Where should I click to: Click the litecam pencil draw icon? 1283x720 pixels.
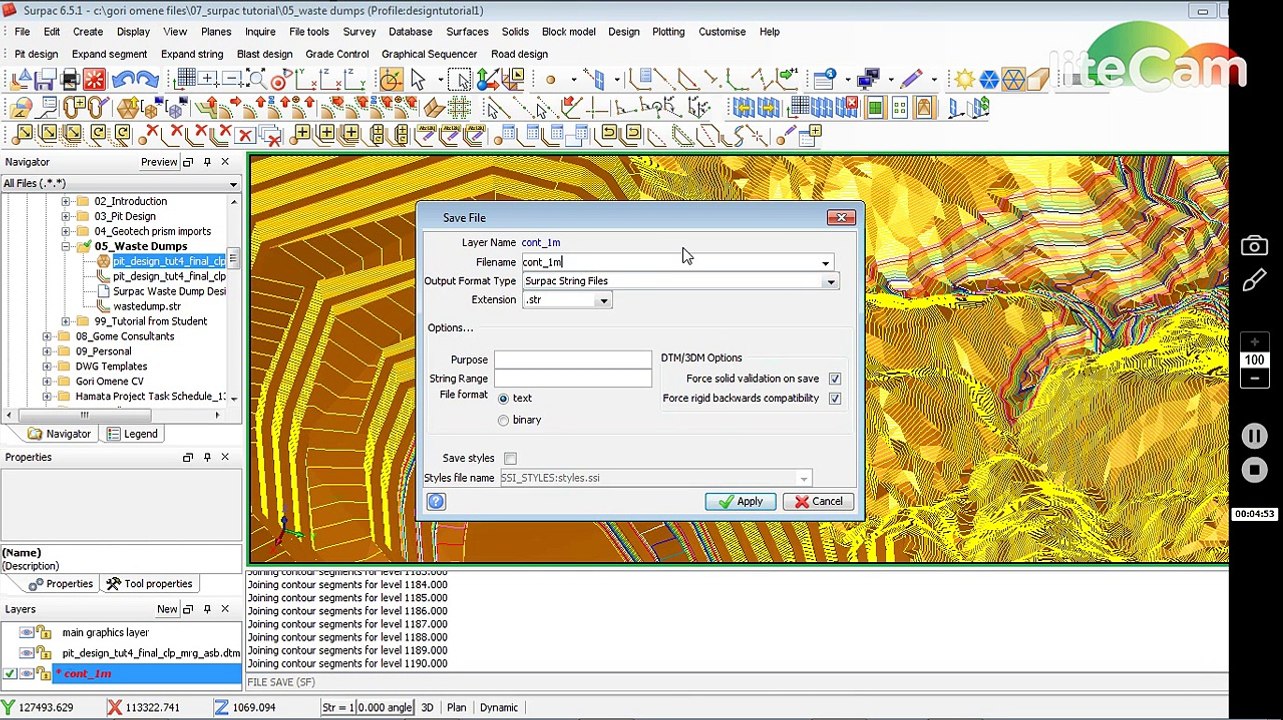point(1254,282)
